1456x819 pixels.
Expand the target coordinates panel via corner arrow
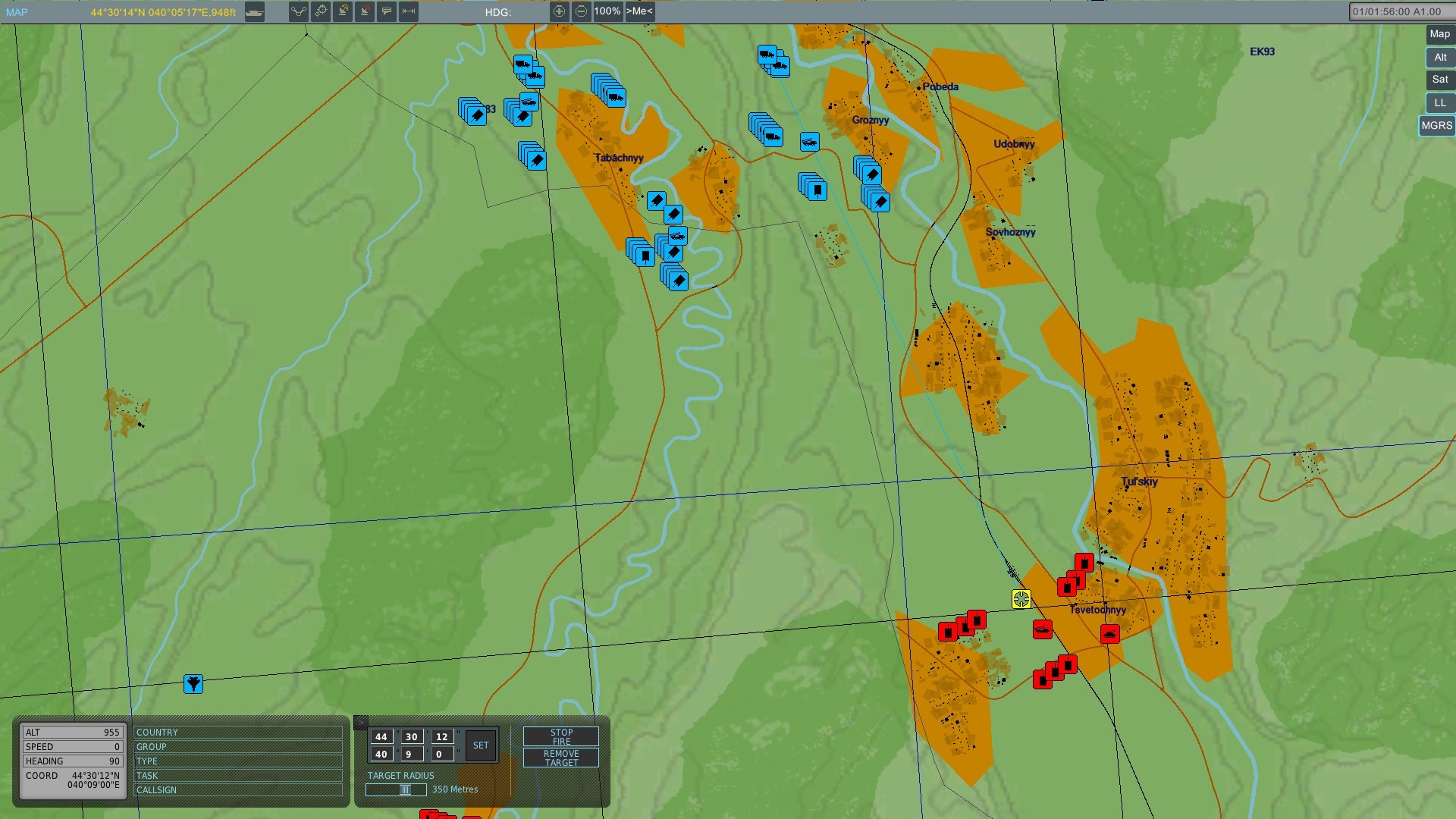pos(359,721)
